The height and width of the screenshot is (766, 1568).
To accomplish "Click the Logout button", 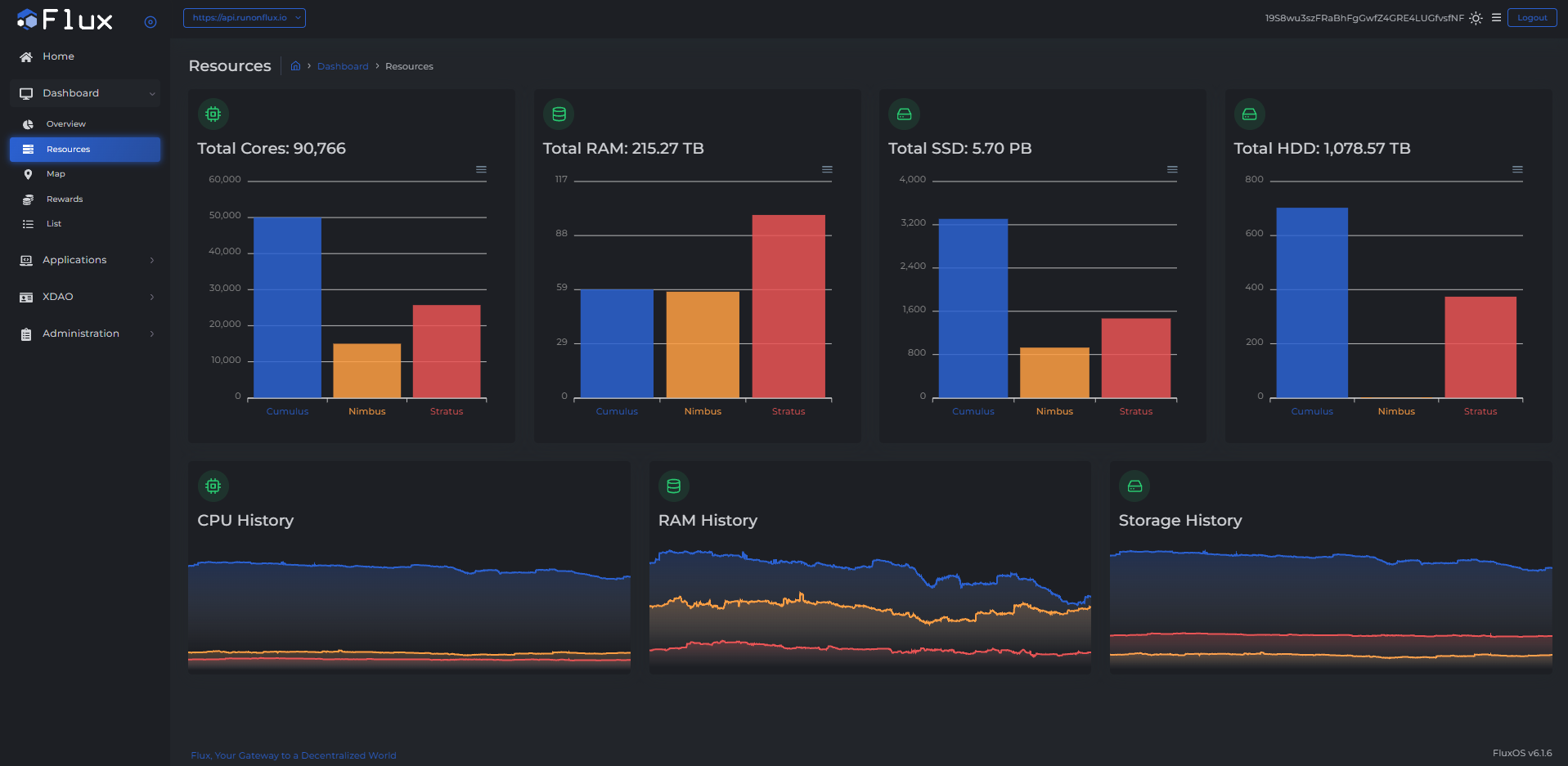I will click(1531, 18).
